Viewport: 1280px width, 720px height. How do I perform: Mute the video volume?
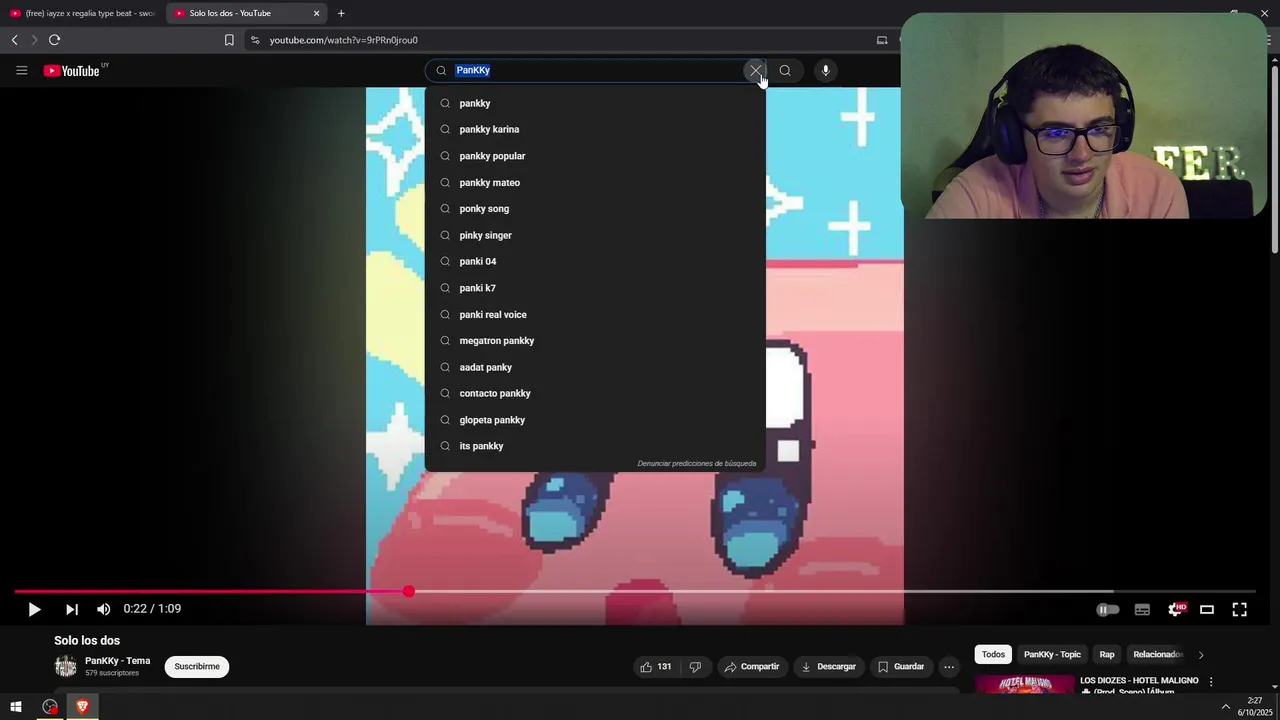pos(103,609)
